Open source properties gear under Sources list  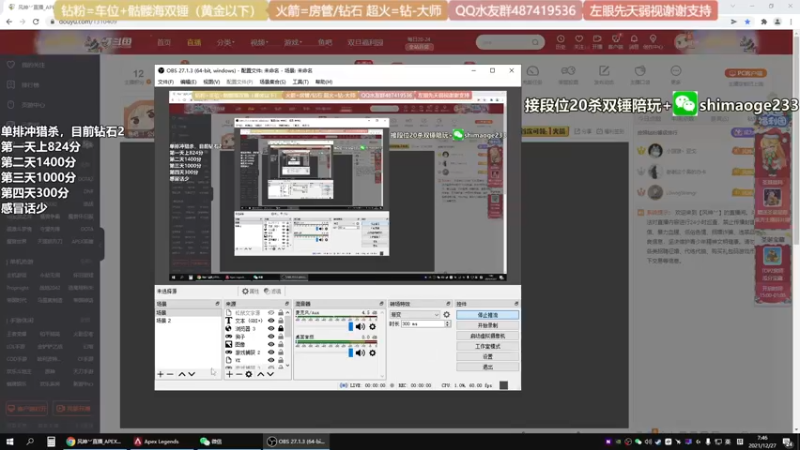(248, 374)
